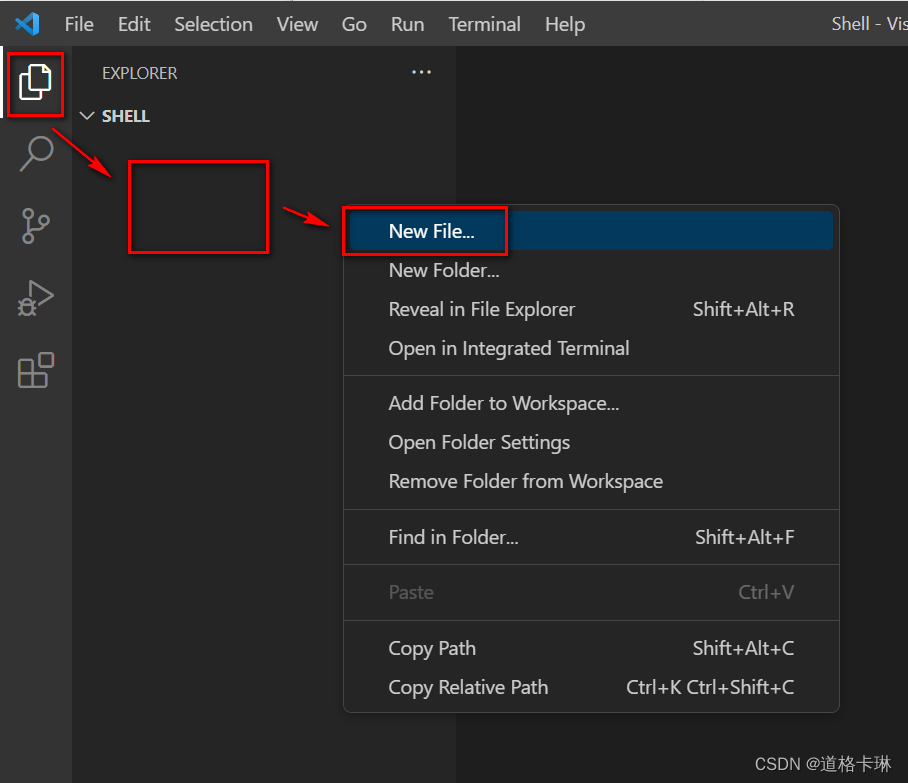This screenshot has width=908, height=783.
Task: Open the Terminal menu
Action: tap(484, 24)
